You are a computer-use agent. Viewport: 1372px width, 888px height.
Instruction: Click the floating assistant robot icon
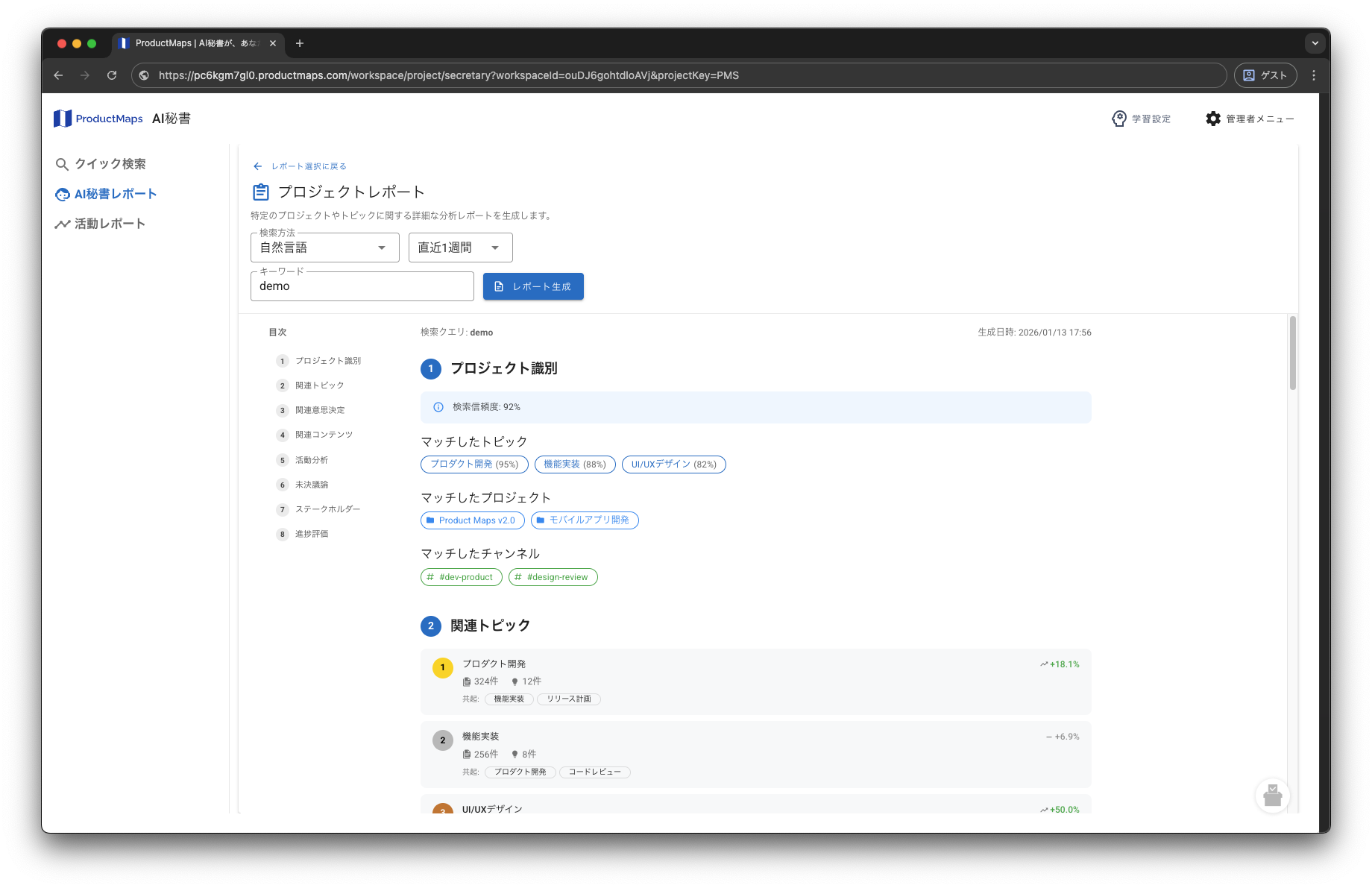1272,796
